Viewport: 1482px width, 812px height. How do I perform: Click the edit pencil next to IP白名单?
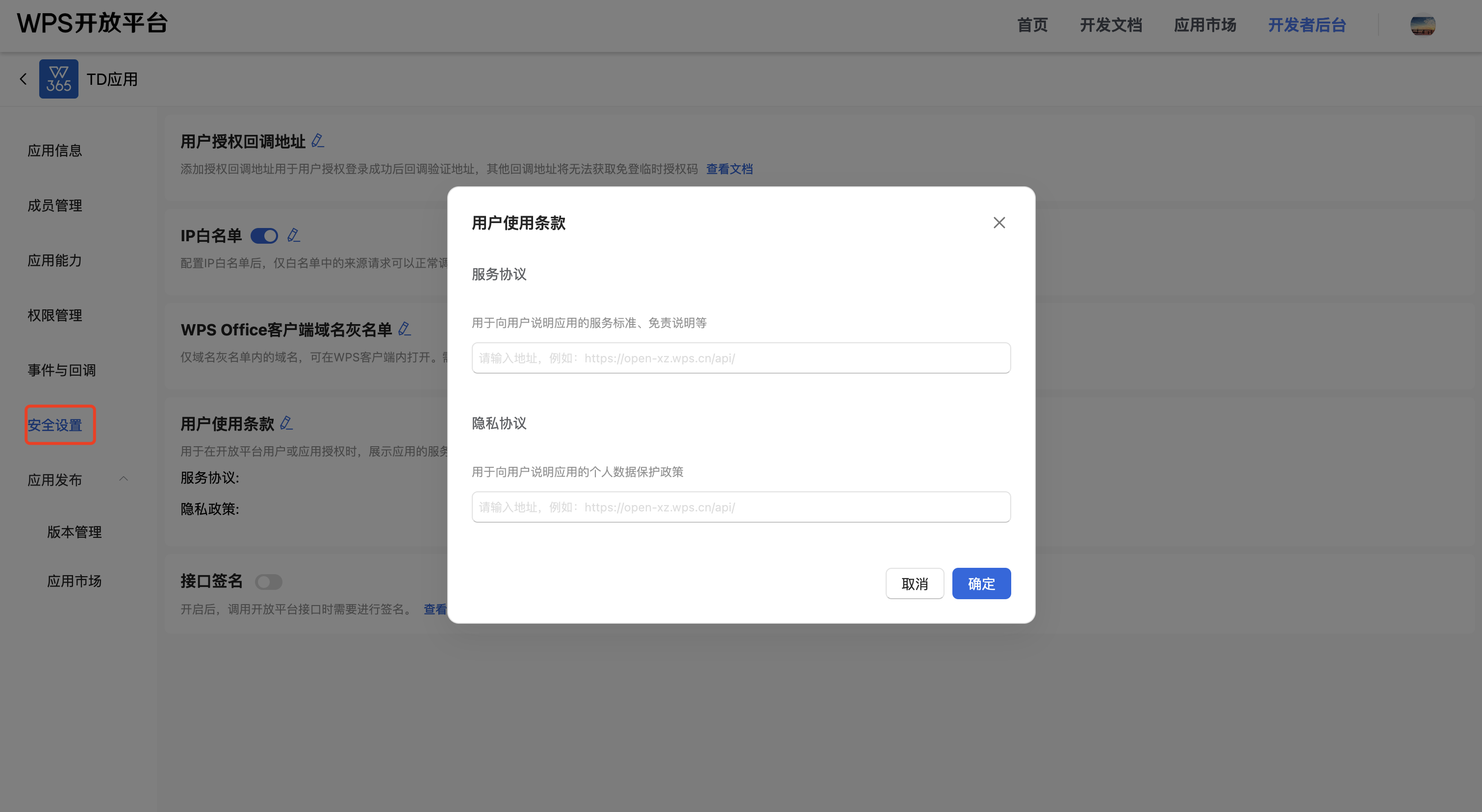pyautogui.click(x=293, y=235)
